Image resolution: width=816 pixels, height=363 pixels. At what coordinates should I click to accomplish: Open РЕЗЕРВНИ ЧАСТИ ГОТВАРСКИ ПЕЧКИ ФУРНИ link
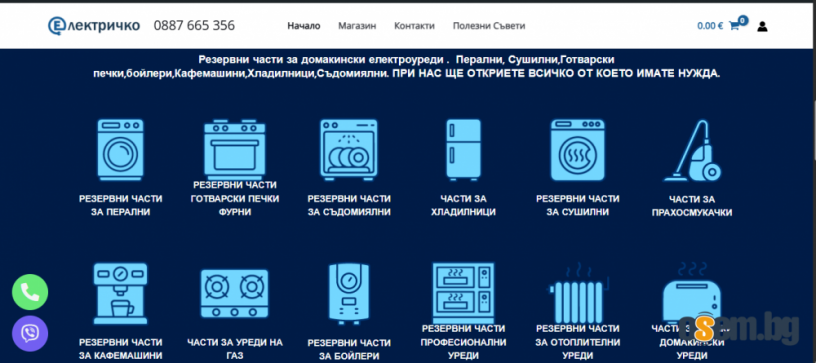click(235, 199)
